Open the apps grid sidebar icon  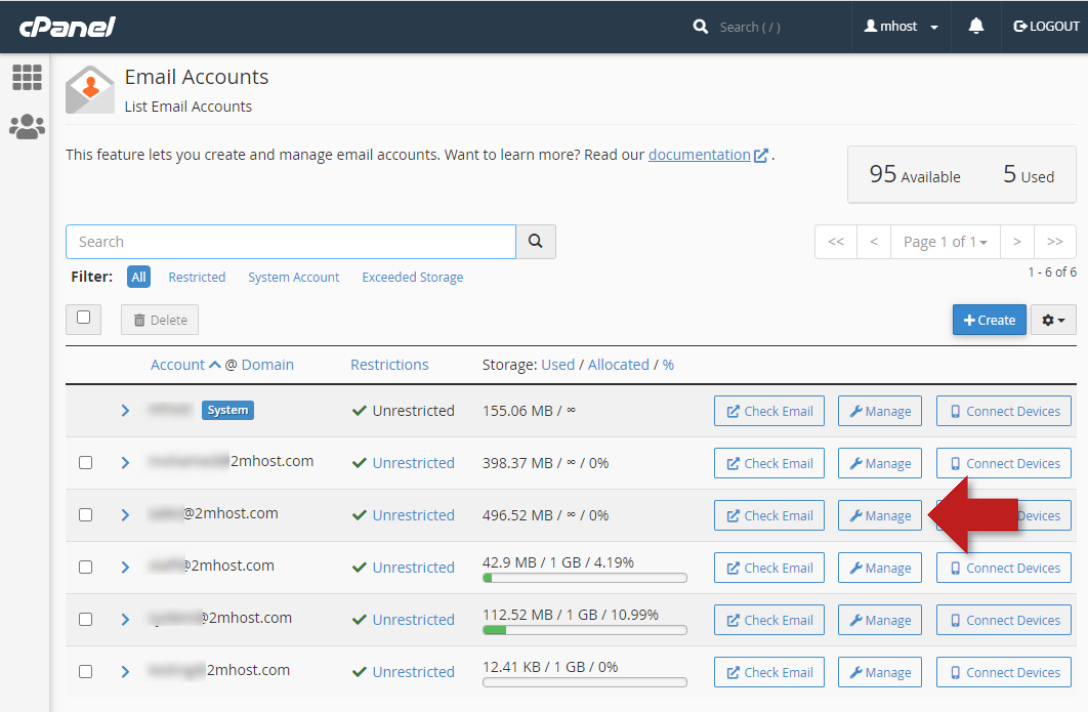[27, 77]
